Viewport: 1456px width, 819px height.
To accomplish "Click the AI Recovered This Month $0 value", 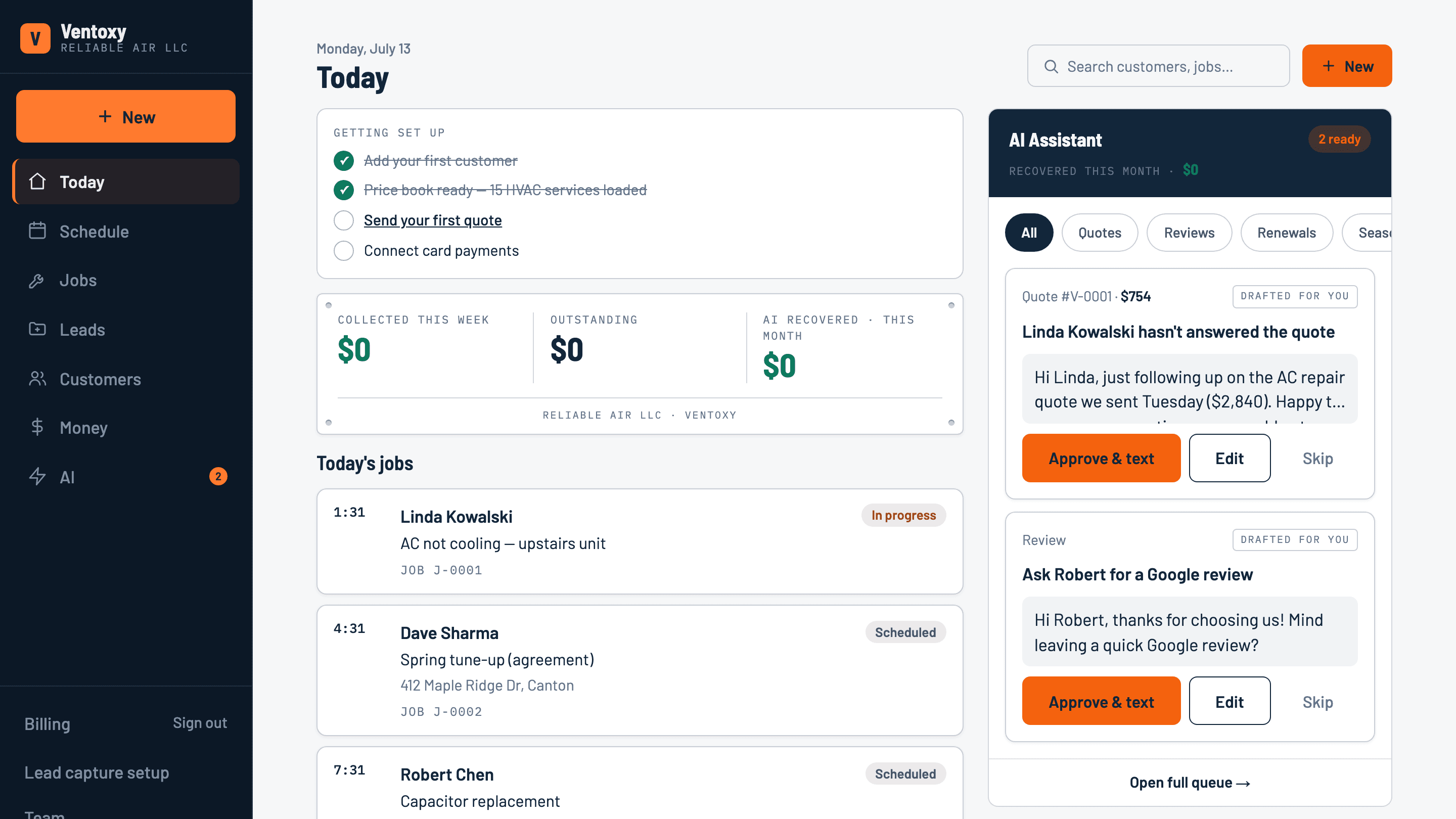I will 779,366.
